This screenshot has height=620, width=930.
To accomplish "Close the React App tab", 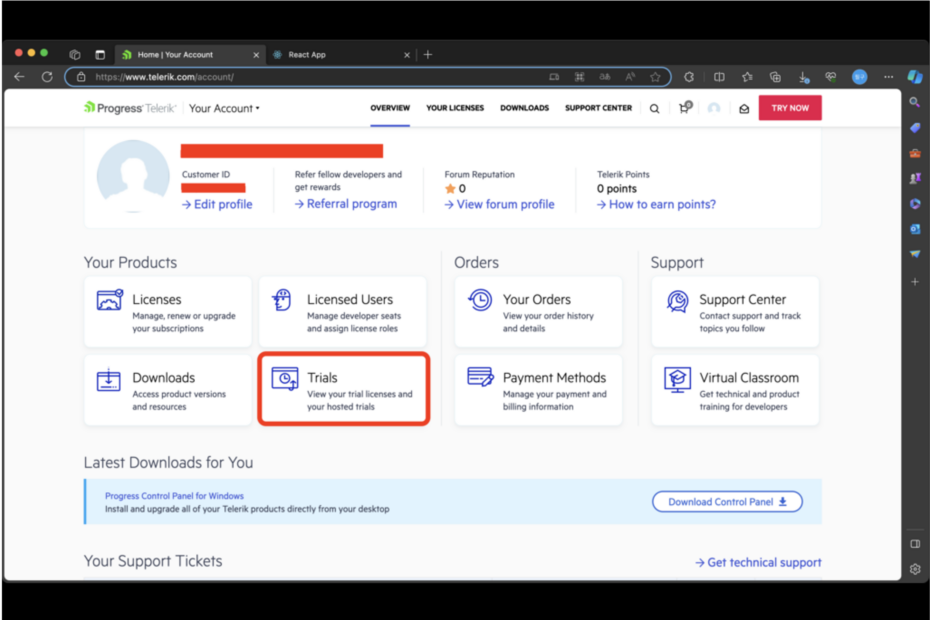I will pos(407,55).
